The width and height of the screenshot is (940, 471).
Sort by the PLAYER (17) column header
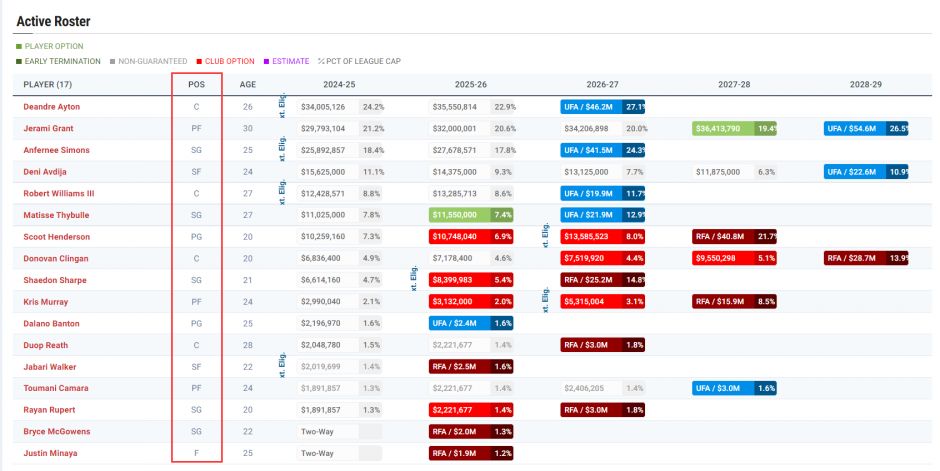(47, 84)
